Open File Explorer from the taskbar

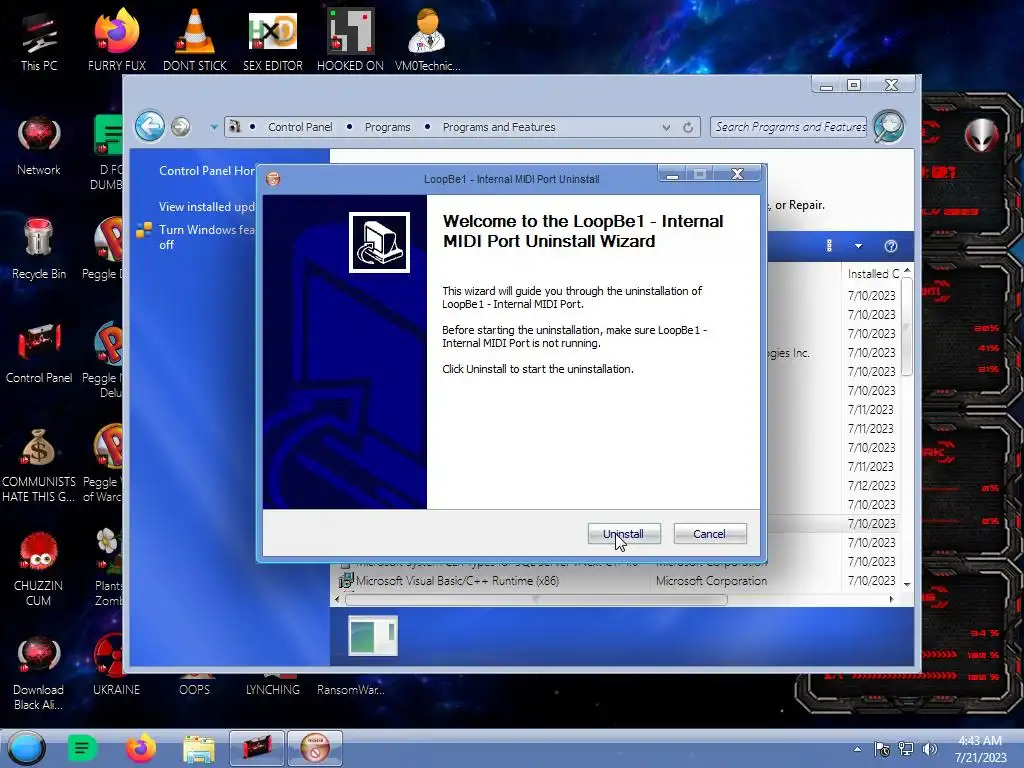(199, 748)
